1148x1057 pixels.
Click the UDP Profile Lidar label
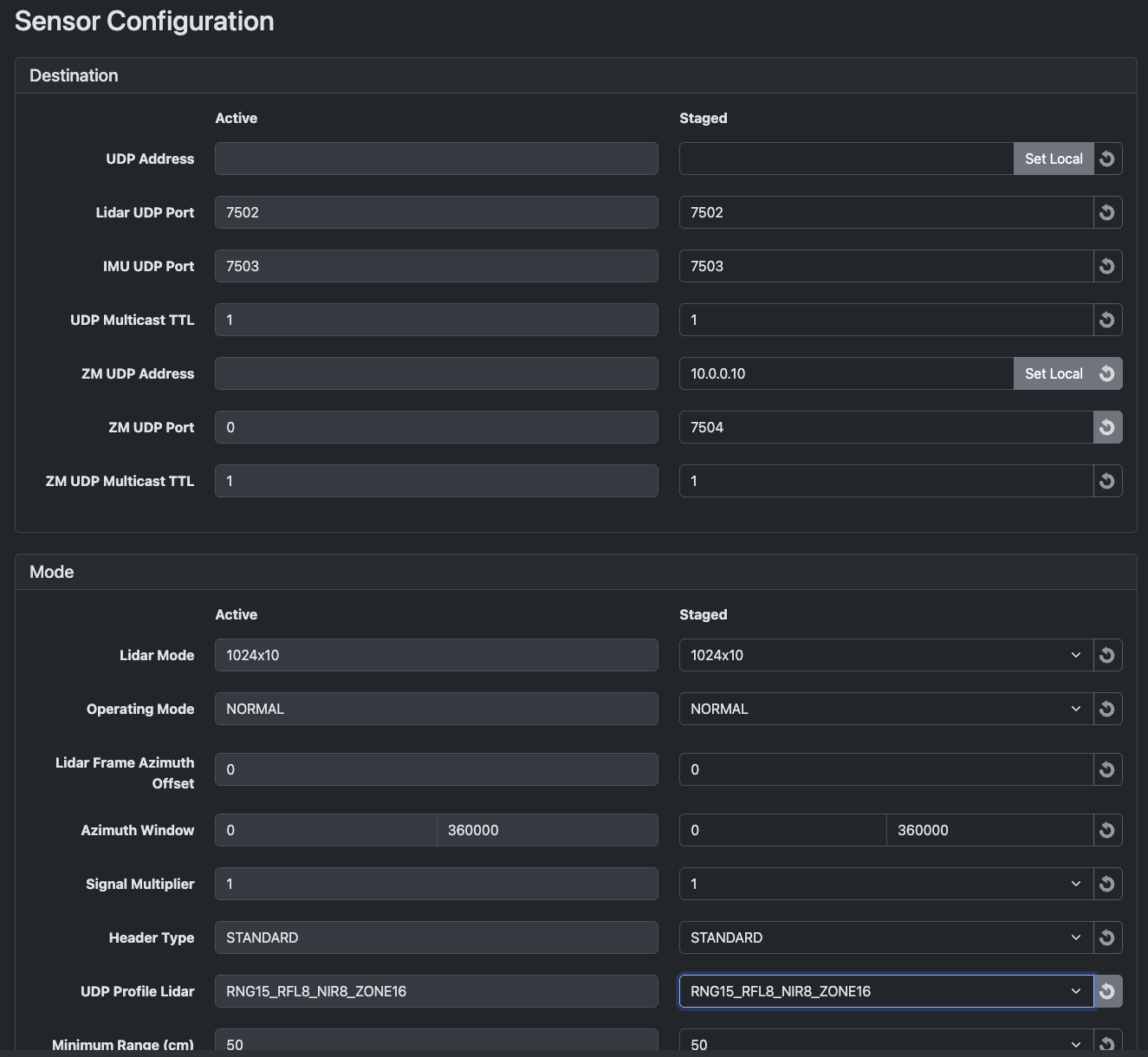[x=137, y=991]
